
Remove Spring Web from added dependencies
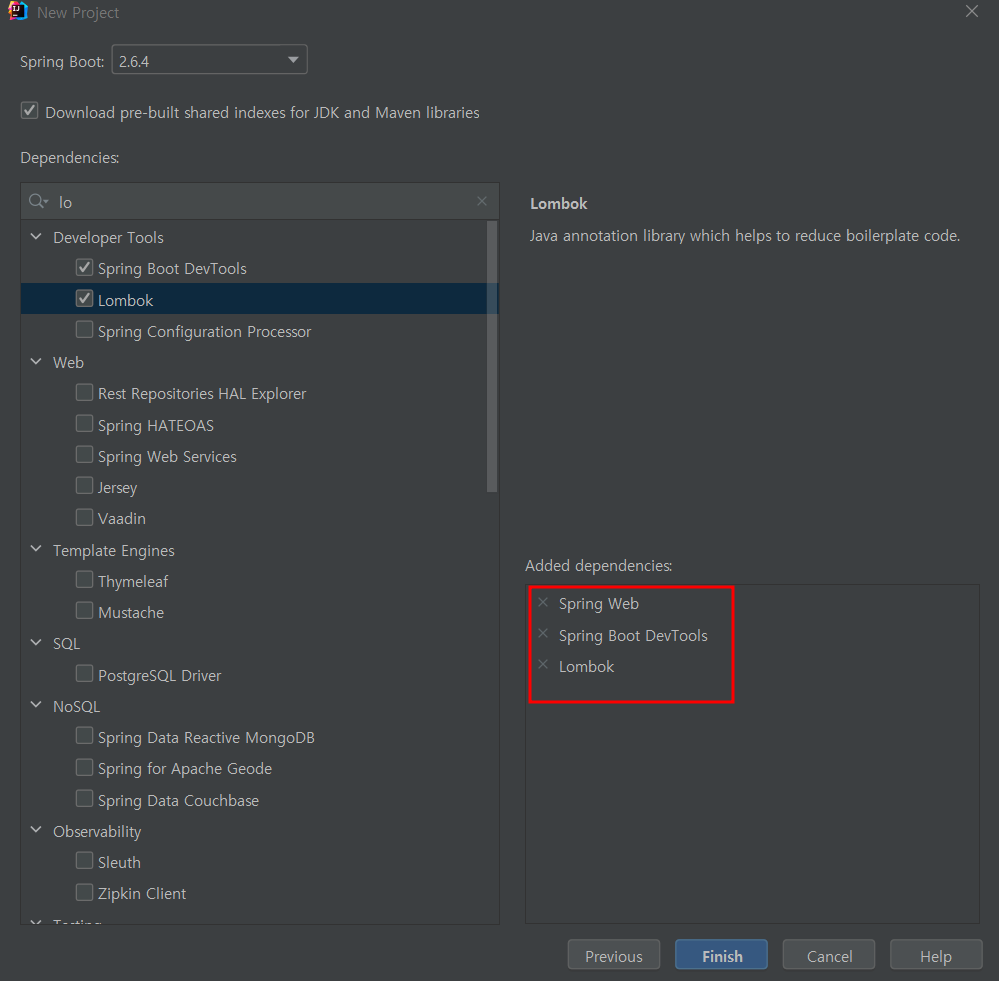[x=543, y=602]
